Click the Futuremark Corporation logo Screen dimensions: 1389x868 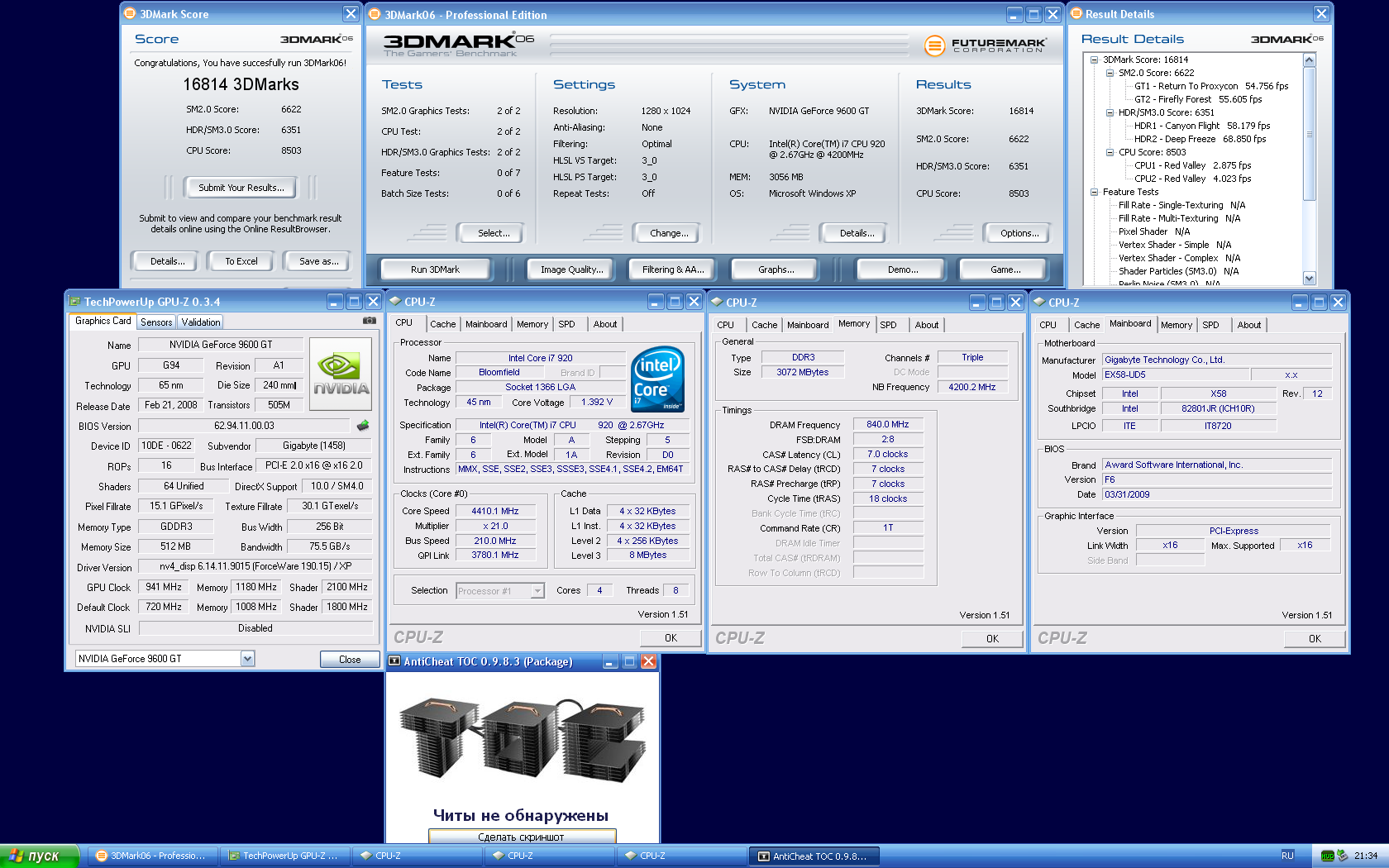(985, 45)
